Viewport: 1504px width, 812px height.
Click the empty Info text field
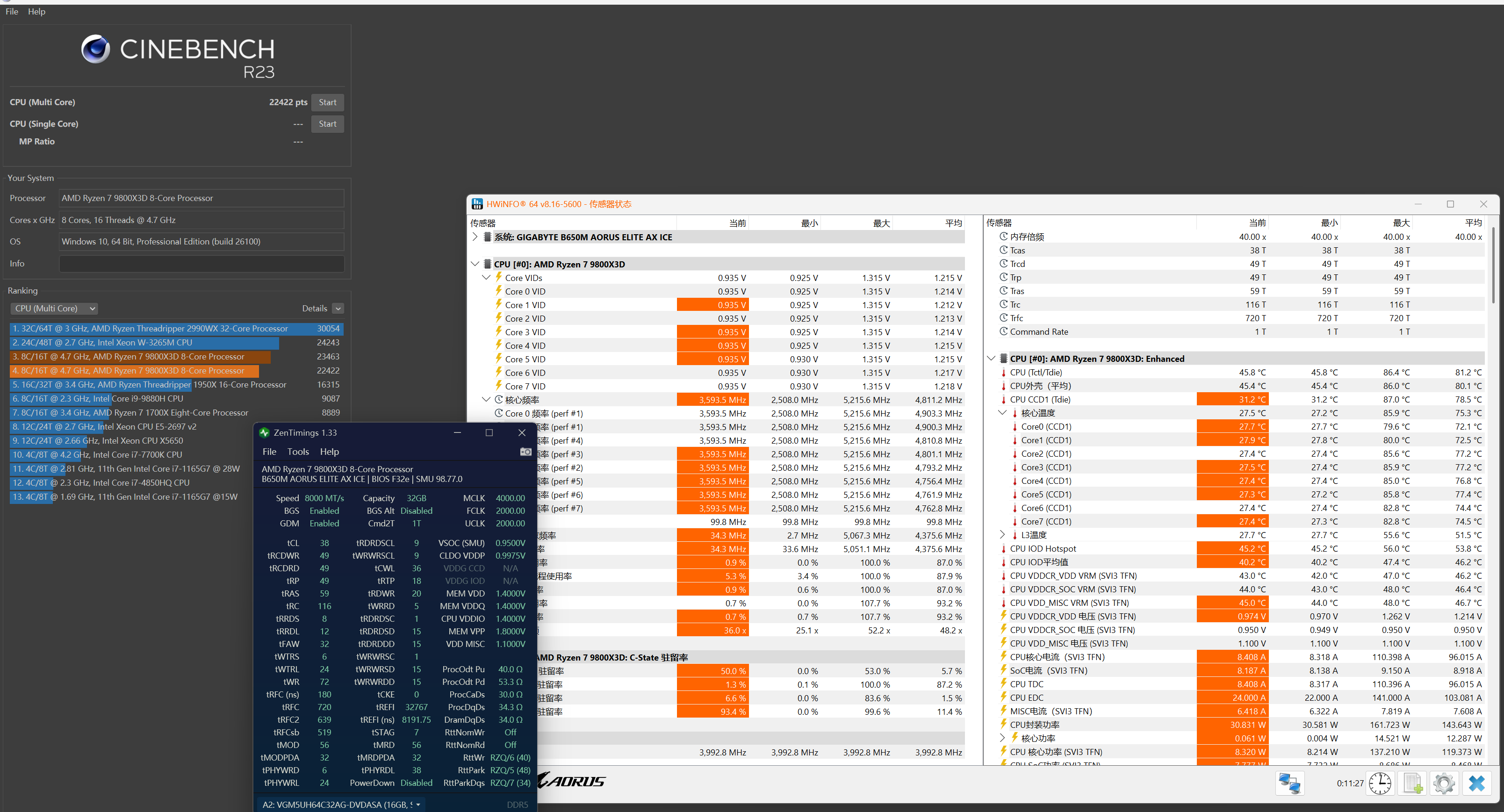point(201,264)
